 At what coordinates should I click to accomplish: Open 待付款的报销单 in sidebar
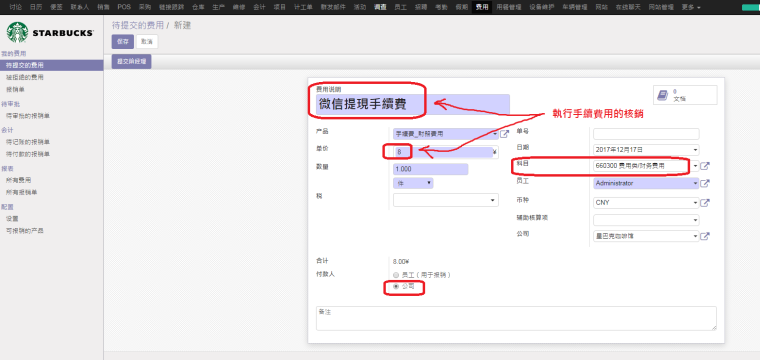pos(28,154)
